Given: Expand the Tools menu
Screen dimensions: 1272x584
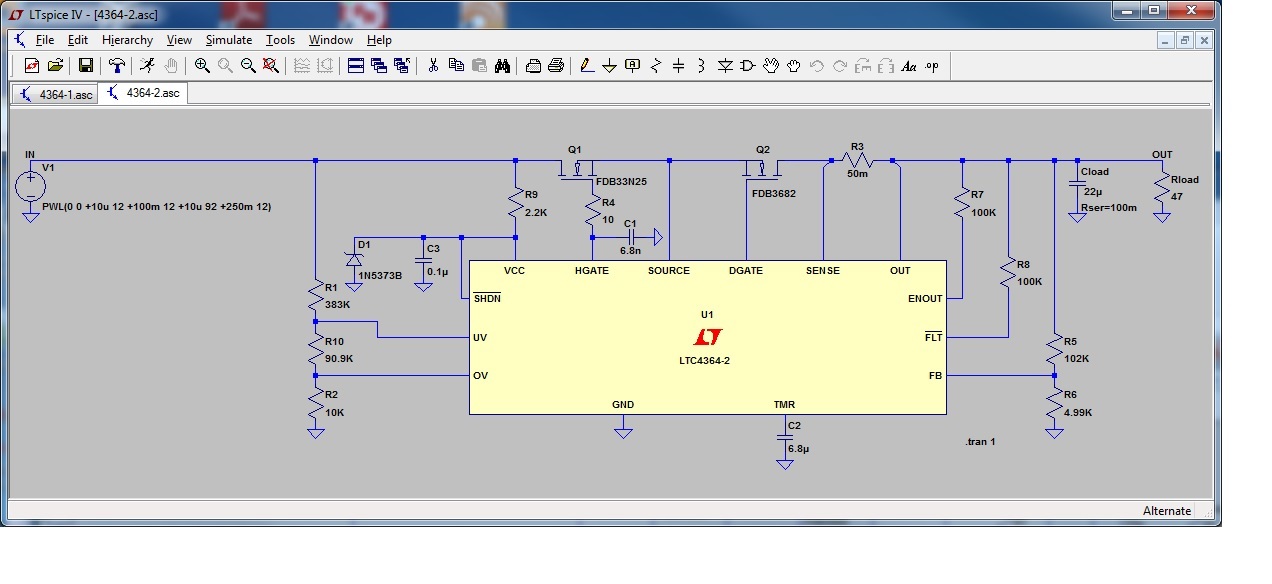Looking at the screenshot, I should pyautogui.click(x=280, y=40).
